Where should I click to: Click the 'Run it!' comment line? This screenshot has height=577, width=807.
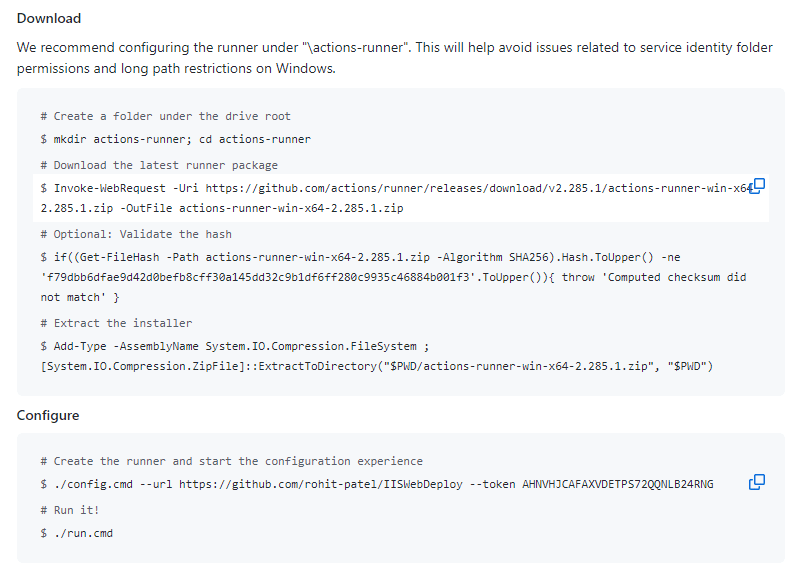(70, 510)
